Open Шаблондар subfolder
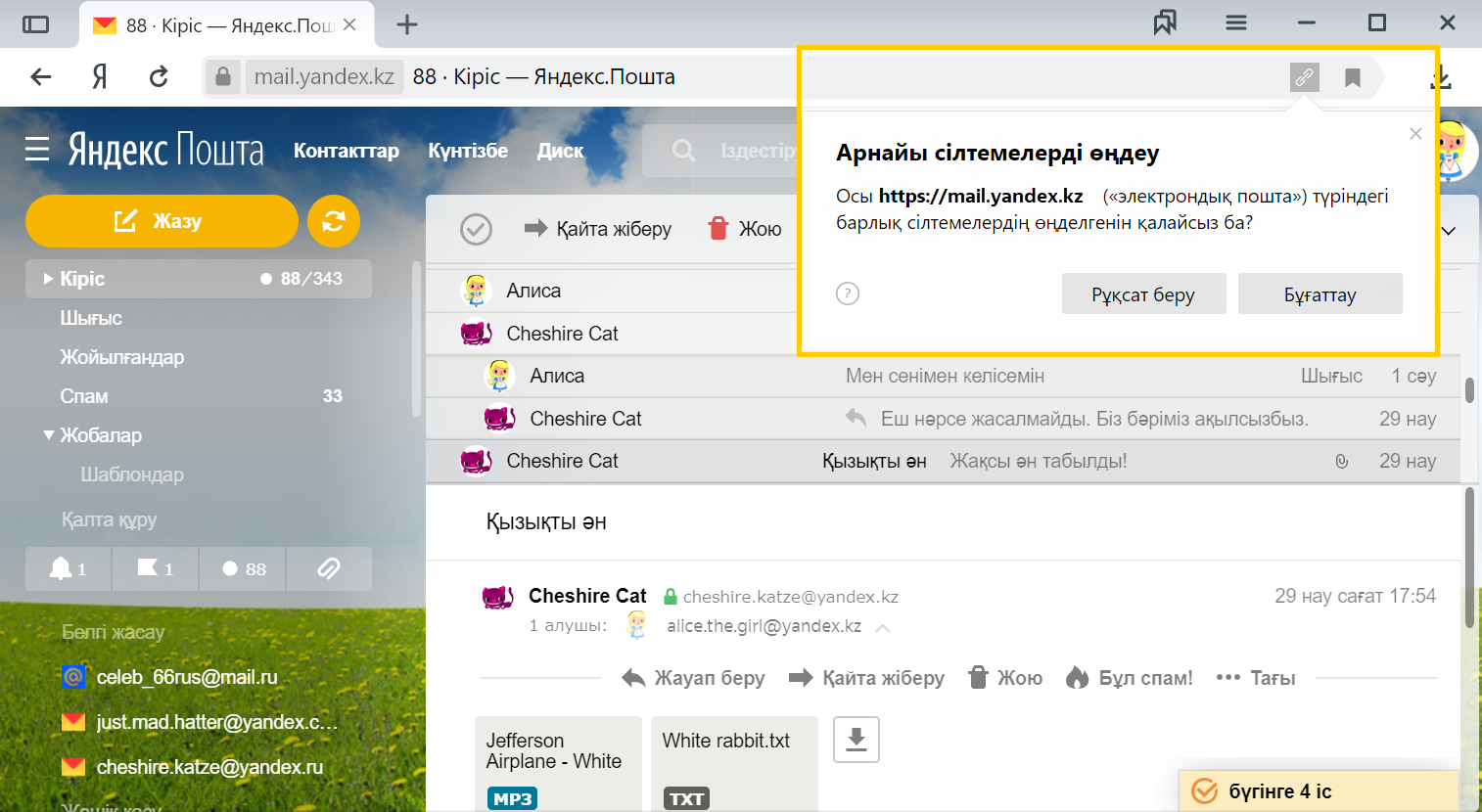 (132, 474)
